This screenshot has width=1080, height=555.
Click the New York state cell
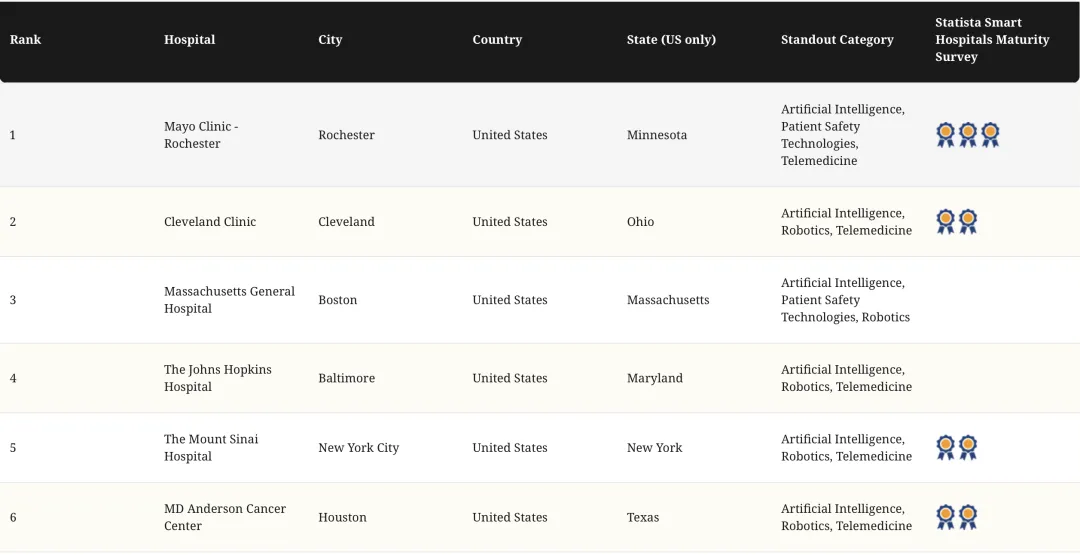[654, 448]
